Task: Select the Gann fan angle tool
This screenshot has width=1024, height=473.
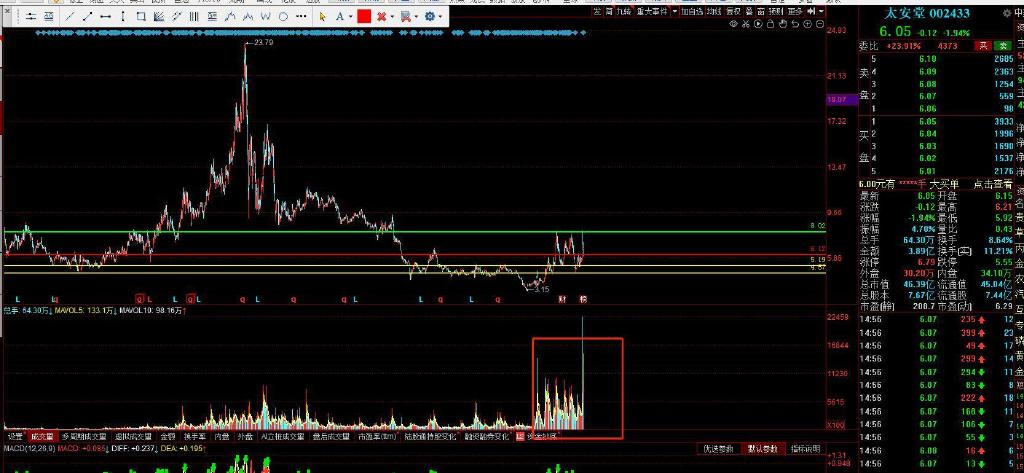Action: 159,16
